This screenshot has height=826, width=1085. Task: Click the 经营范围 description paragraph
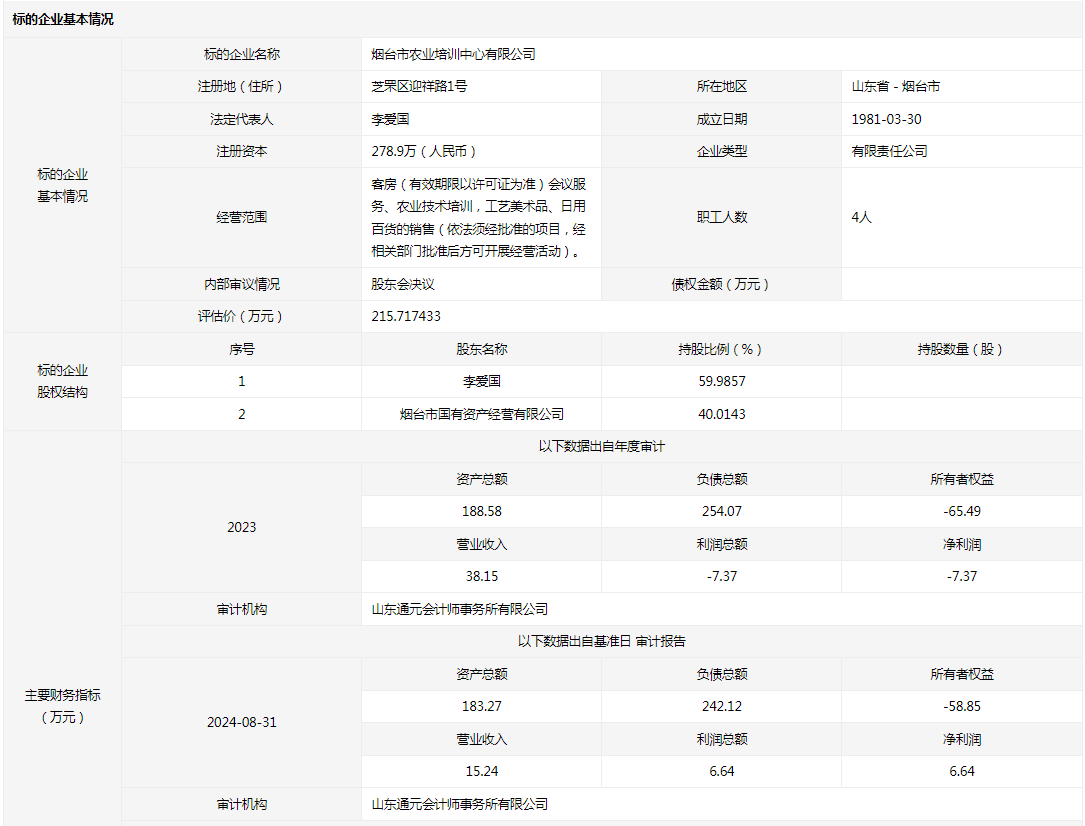(478, 217)
